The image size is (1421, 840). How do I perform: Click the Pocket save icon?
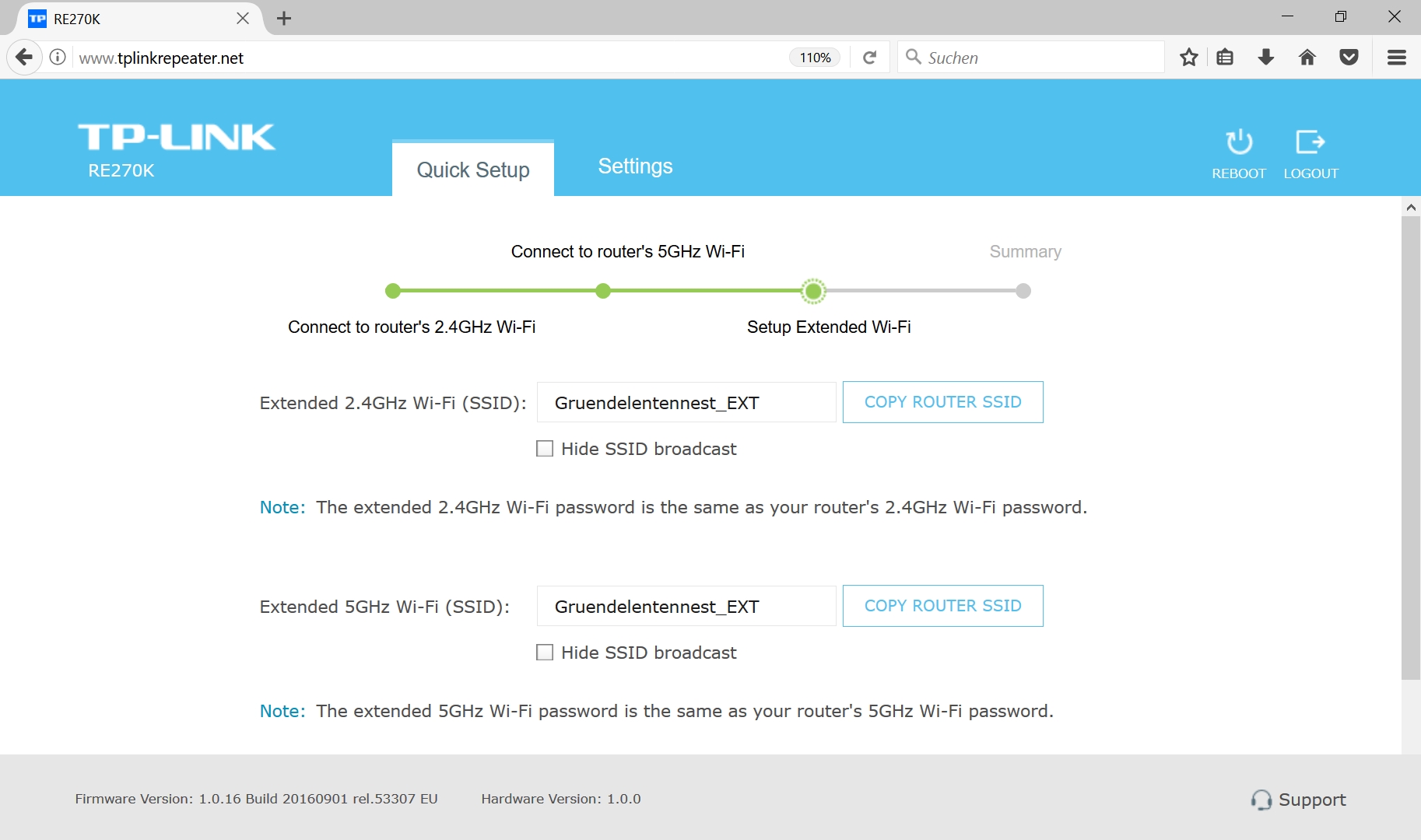pos(1349,58)
